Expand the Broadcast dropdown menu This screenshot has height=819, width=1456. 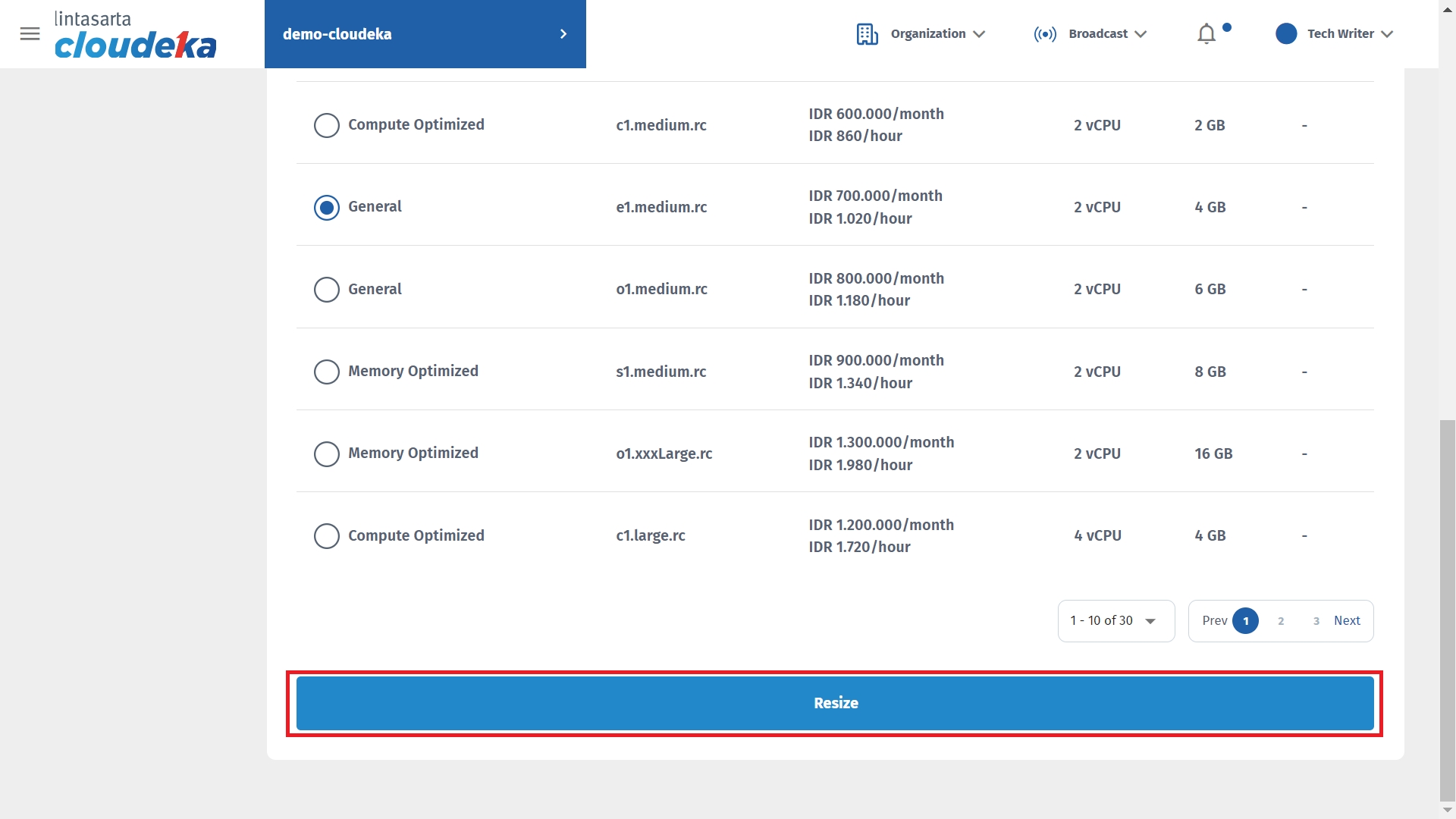[x=1141, y=34]
